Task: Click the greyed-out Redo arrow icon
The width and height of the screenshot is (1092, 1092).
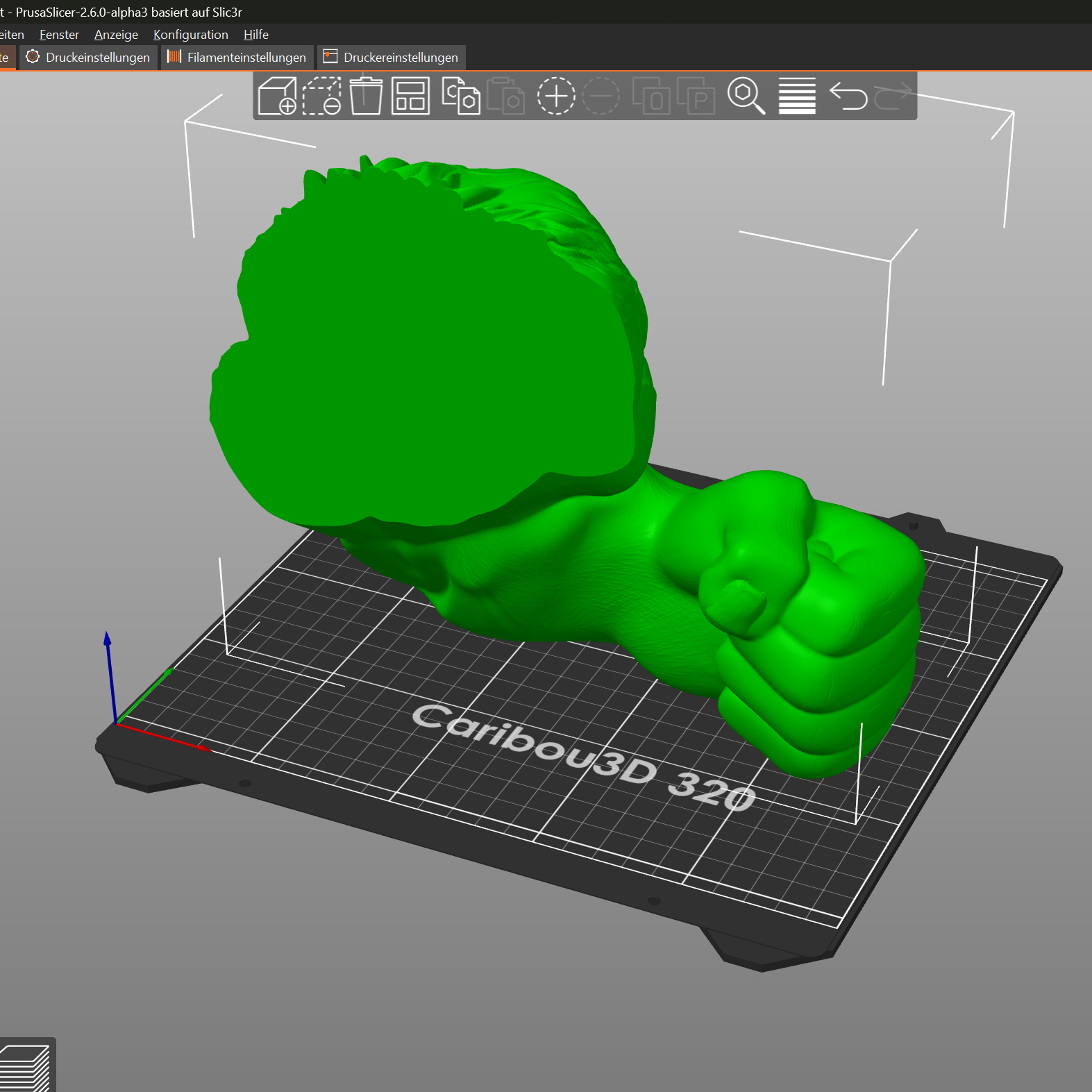Action: (x=893, y=96)
